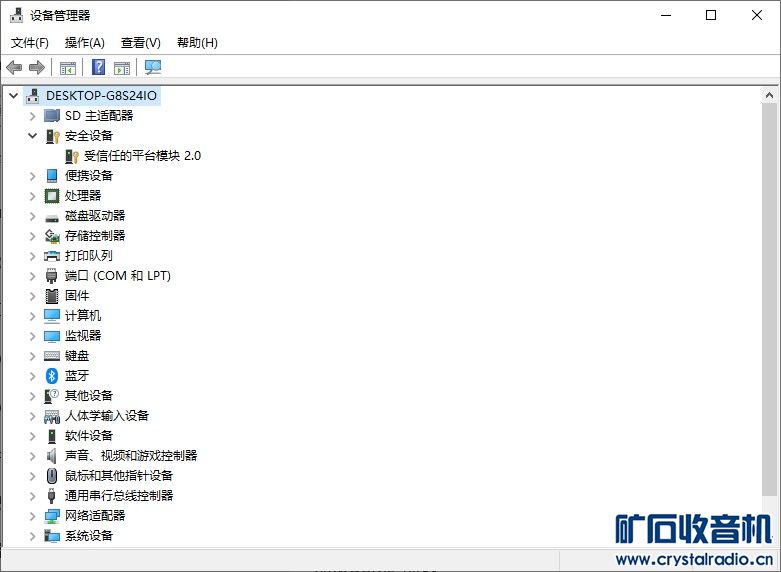The width and height of the screenshot is (781, 572).
Task: Expand the 其他设备 node
Action: 32,396
